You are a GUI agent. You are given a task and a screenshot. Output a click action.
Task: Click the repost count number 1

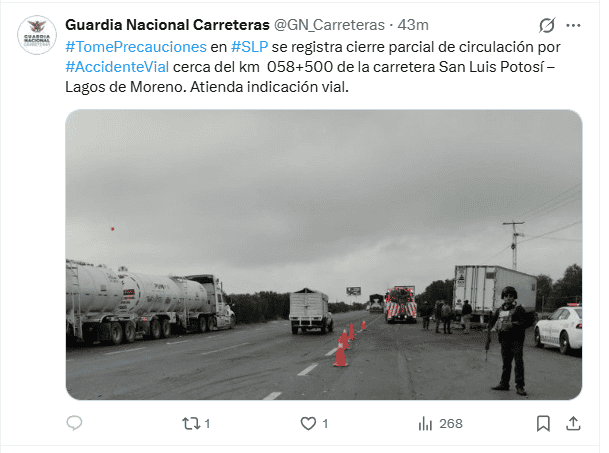pyautogui.click(x=207, y=423)
